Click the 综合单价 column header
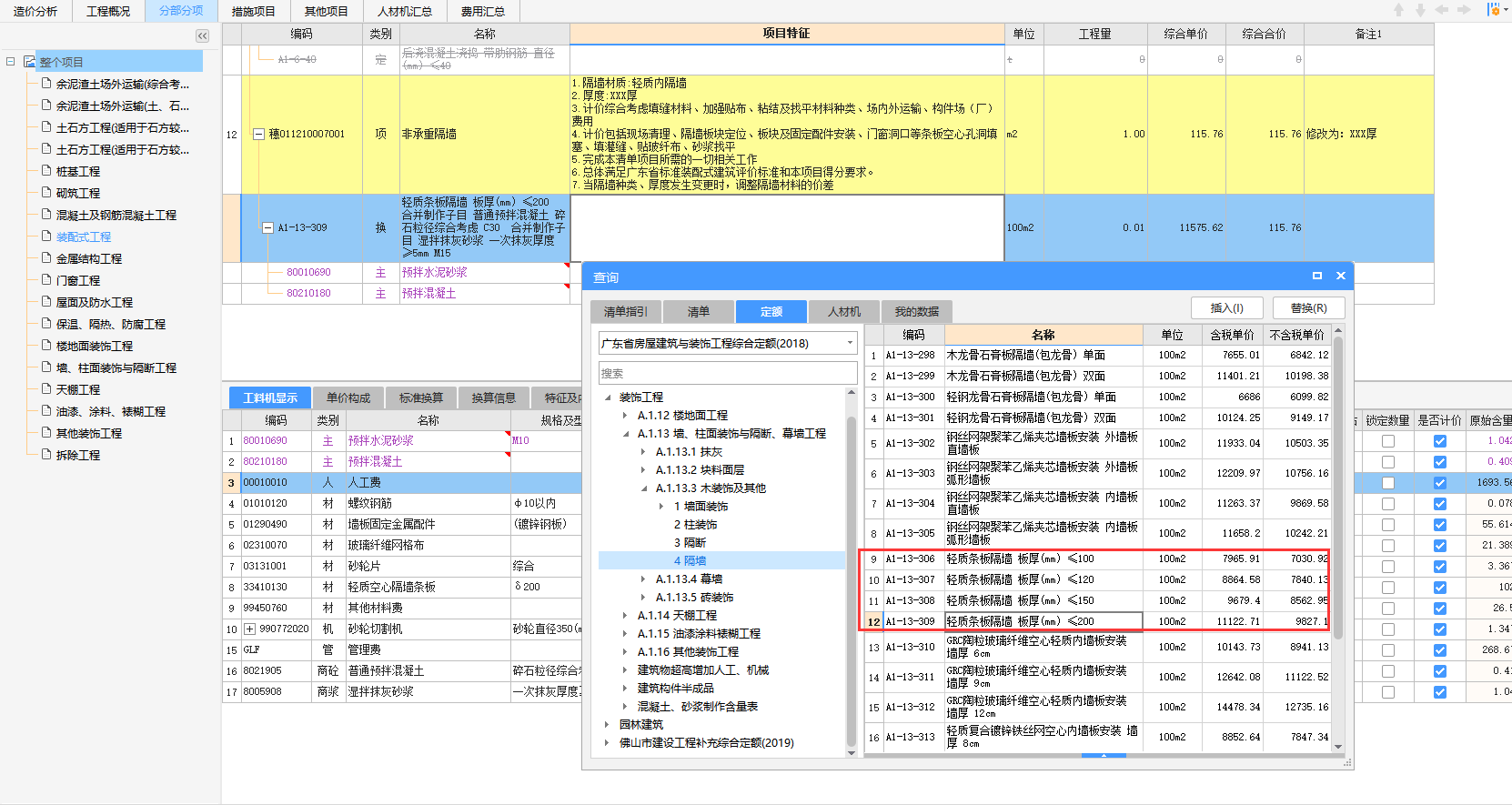The width and height of the screenshot is (1512, 805). click(1185, 34)
